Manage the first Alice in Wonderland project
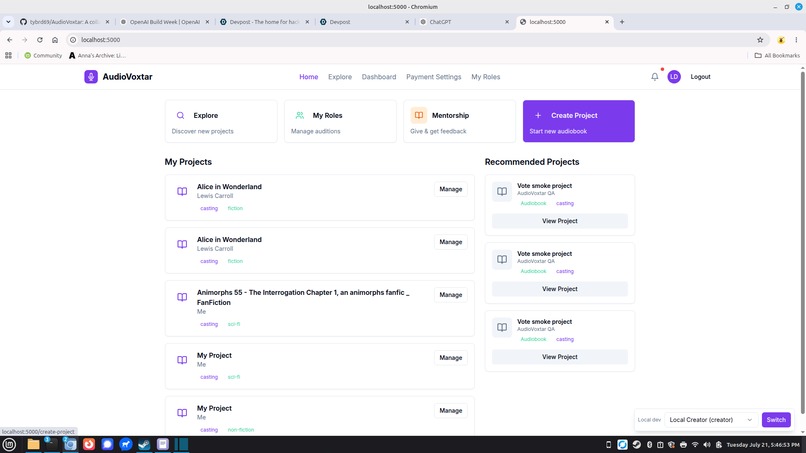The width and height of the screenshot is (806, 453). point(450,189)
